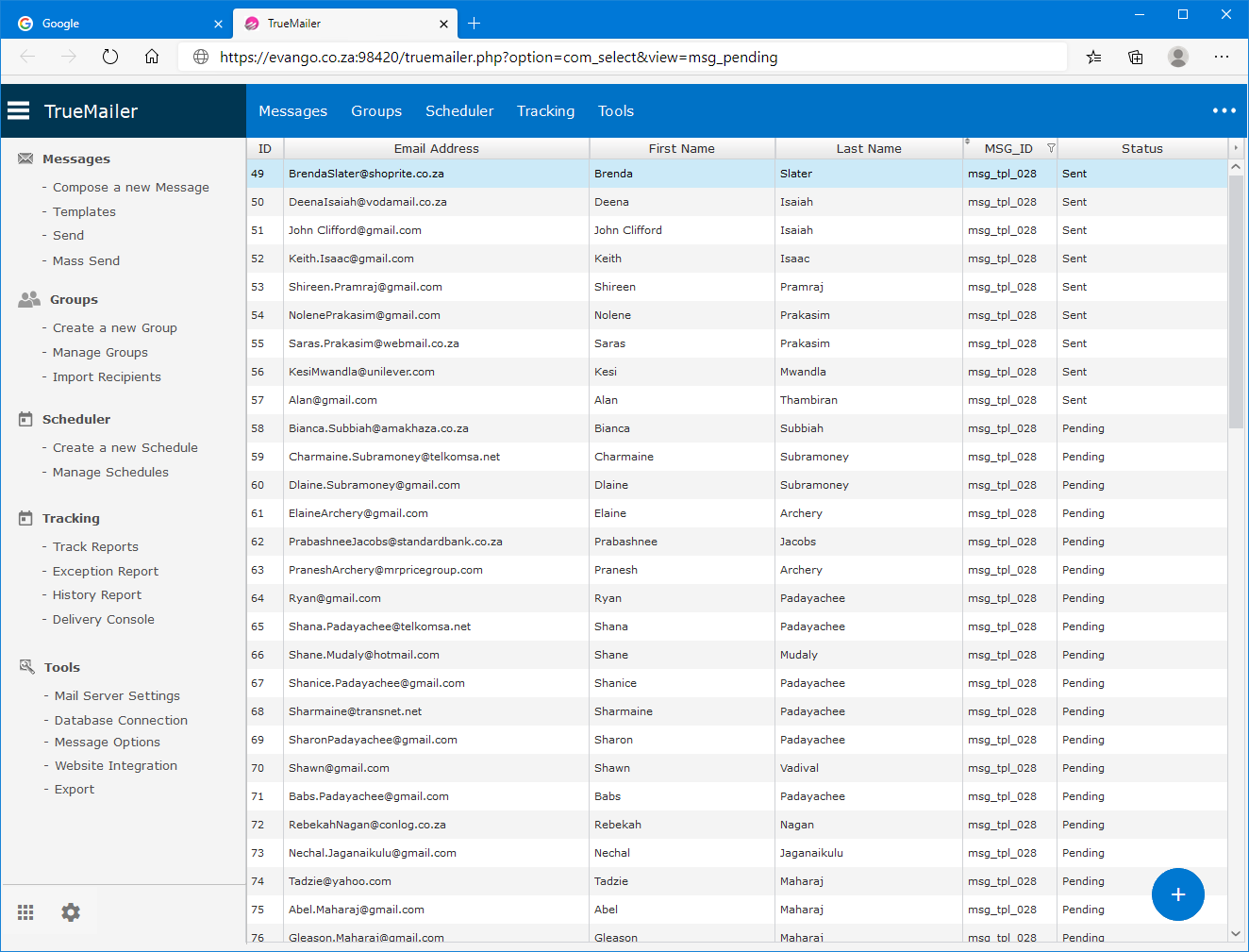Click the three-dot overflow menu in blue header
This screenshot has width=1249, height=952.
pos(1224,111)
